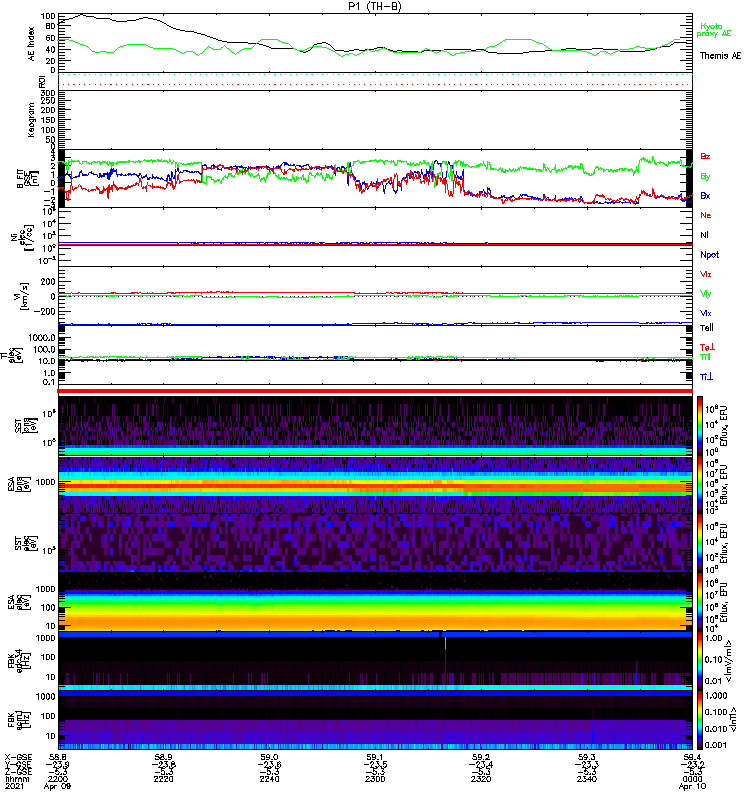The width and height of the screenshot is (750, 800).
Task: Click the blue Bx legend label
Action: tap(705, 196)
